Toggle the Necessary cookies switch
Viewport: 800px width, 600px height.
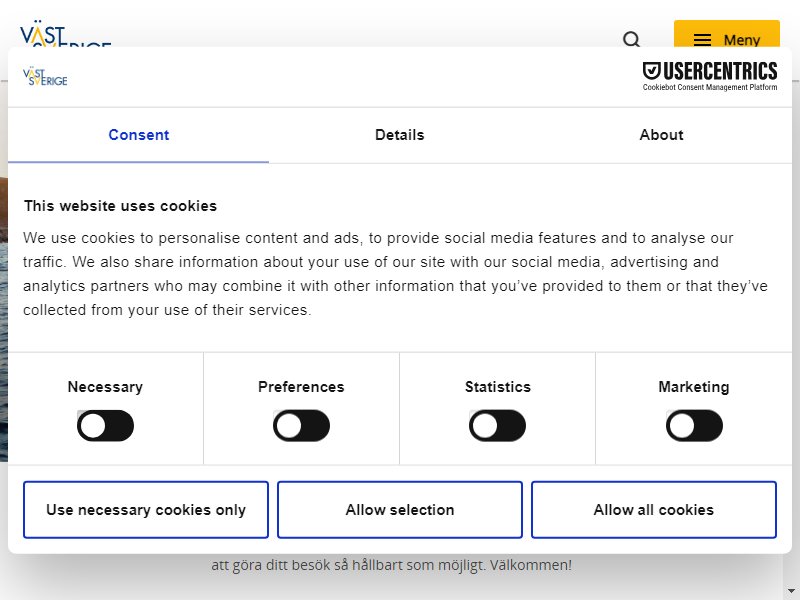[x=105, y=426]
